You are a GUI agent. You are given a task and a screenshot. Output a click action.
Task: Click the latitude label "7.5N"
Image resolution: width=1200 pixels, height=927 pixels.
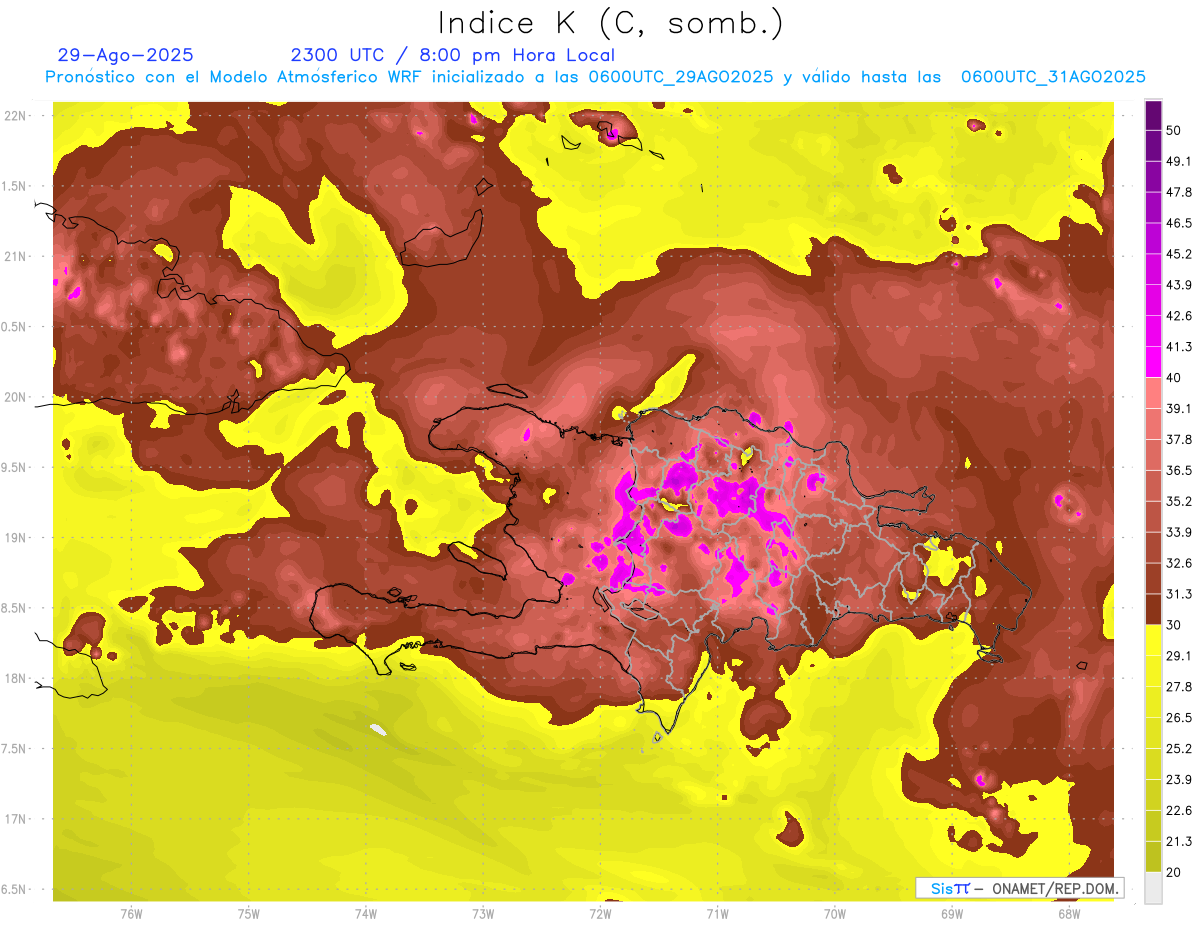[14, 749]
